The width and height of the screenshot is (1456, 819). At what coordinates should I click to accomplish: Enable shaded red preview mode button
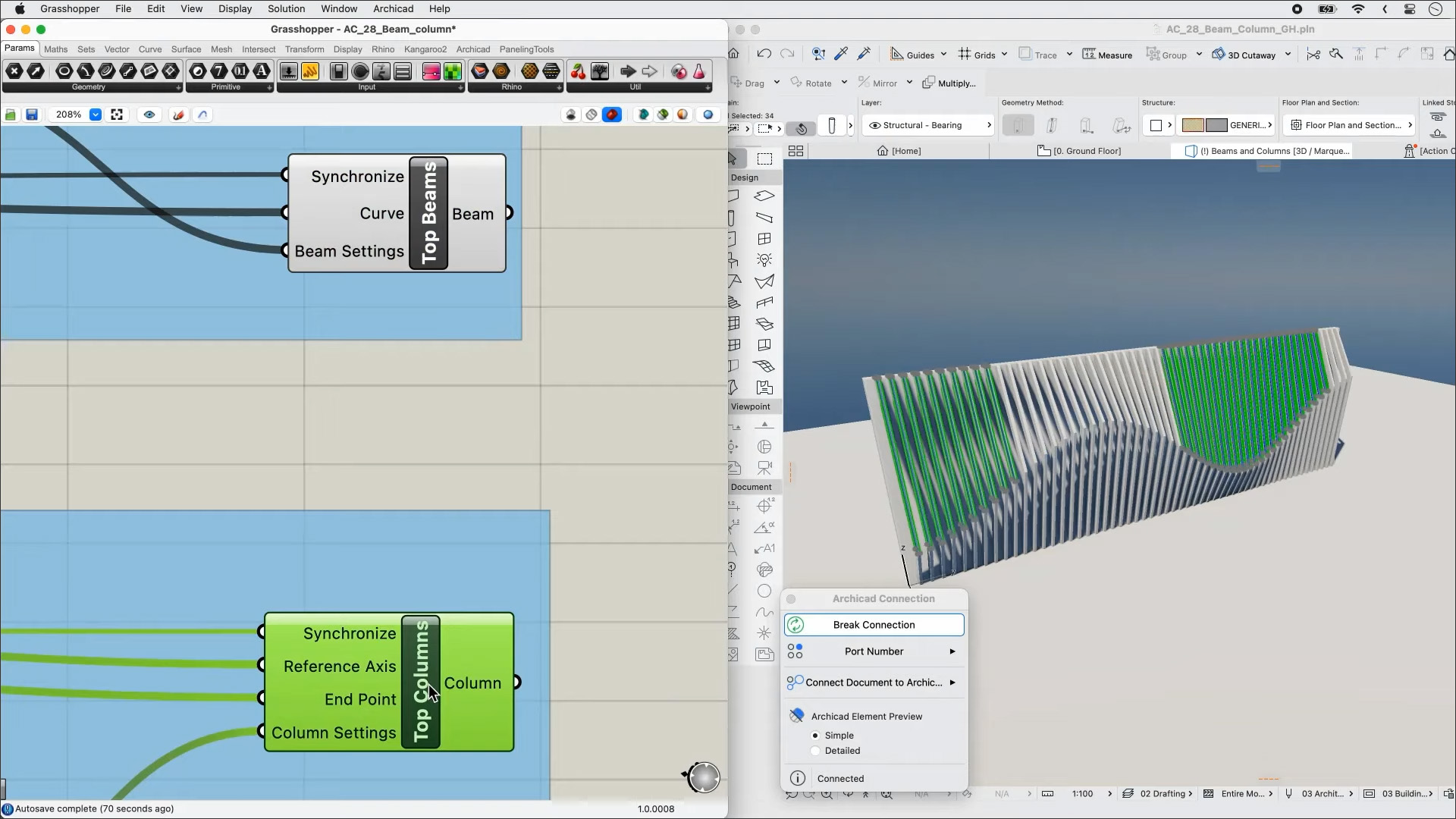pyautogui.click(x=612, y=115)
